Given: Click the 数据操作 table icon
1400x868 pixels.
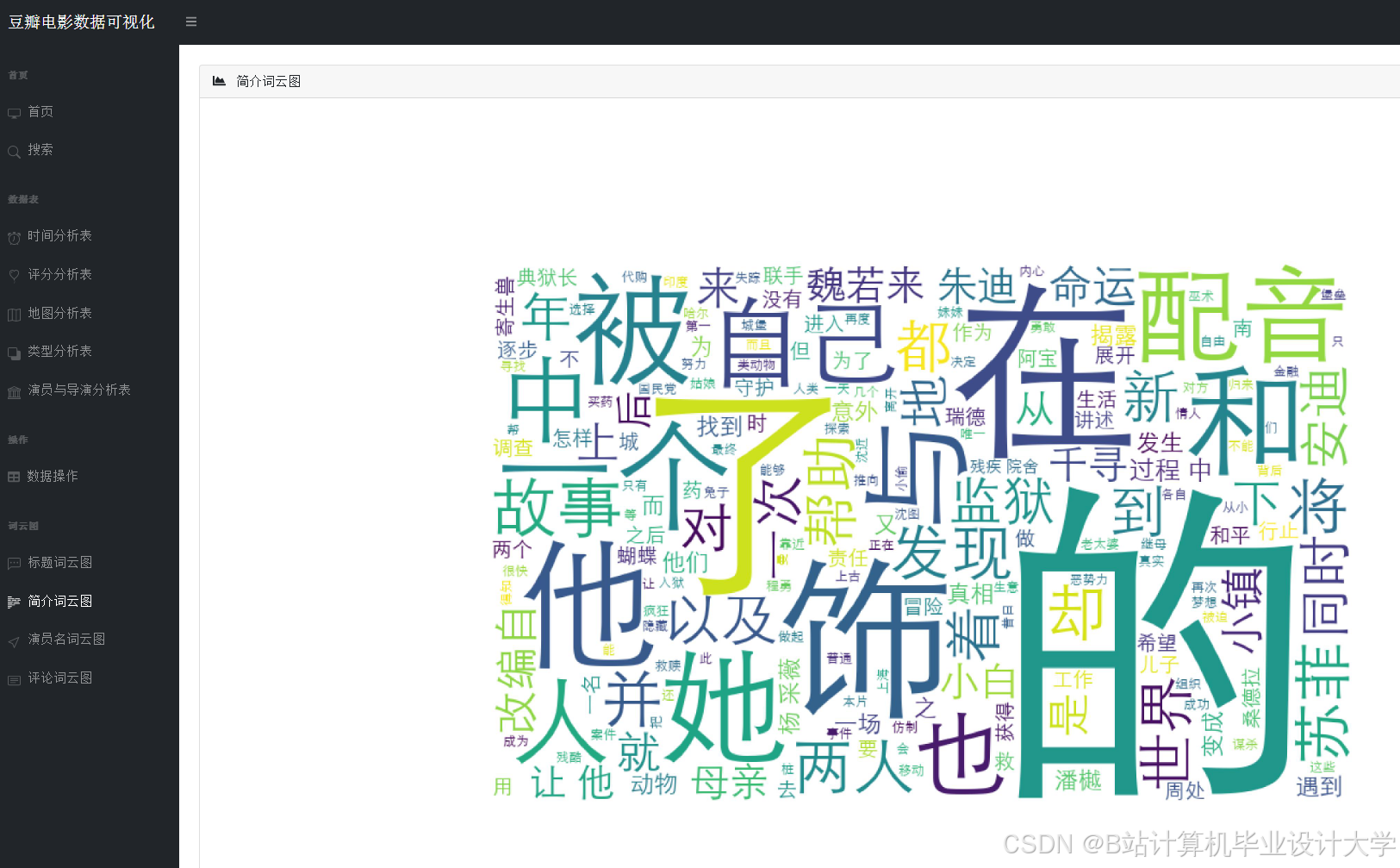Looking at the screenshot, I should click(14, 477).
